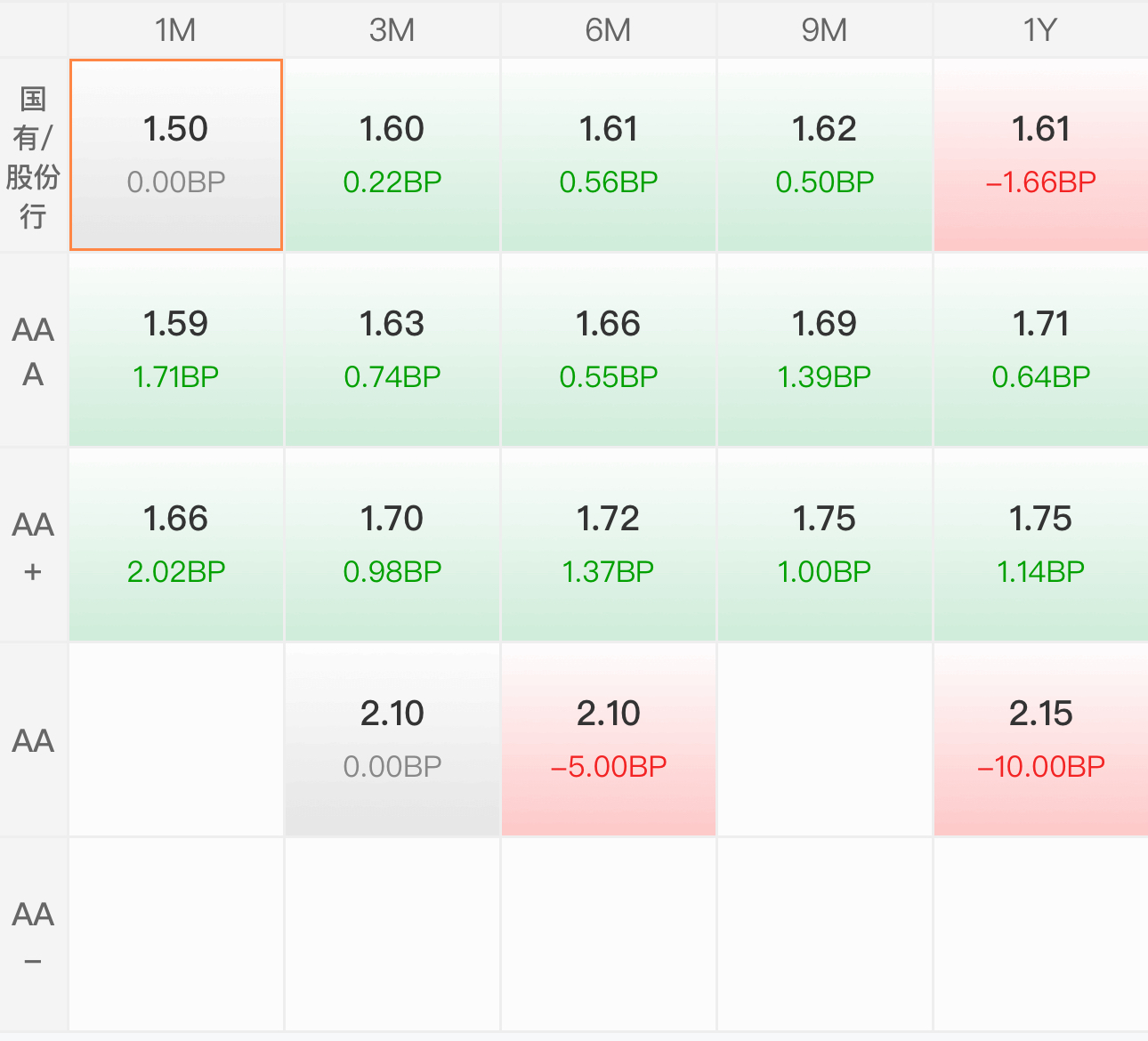Viewport: 1148px width, 1041px height.
Task: Open the cell showing 1.69 1.39BP
Action: (x=825, y=351)
